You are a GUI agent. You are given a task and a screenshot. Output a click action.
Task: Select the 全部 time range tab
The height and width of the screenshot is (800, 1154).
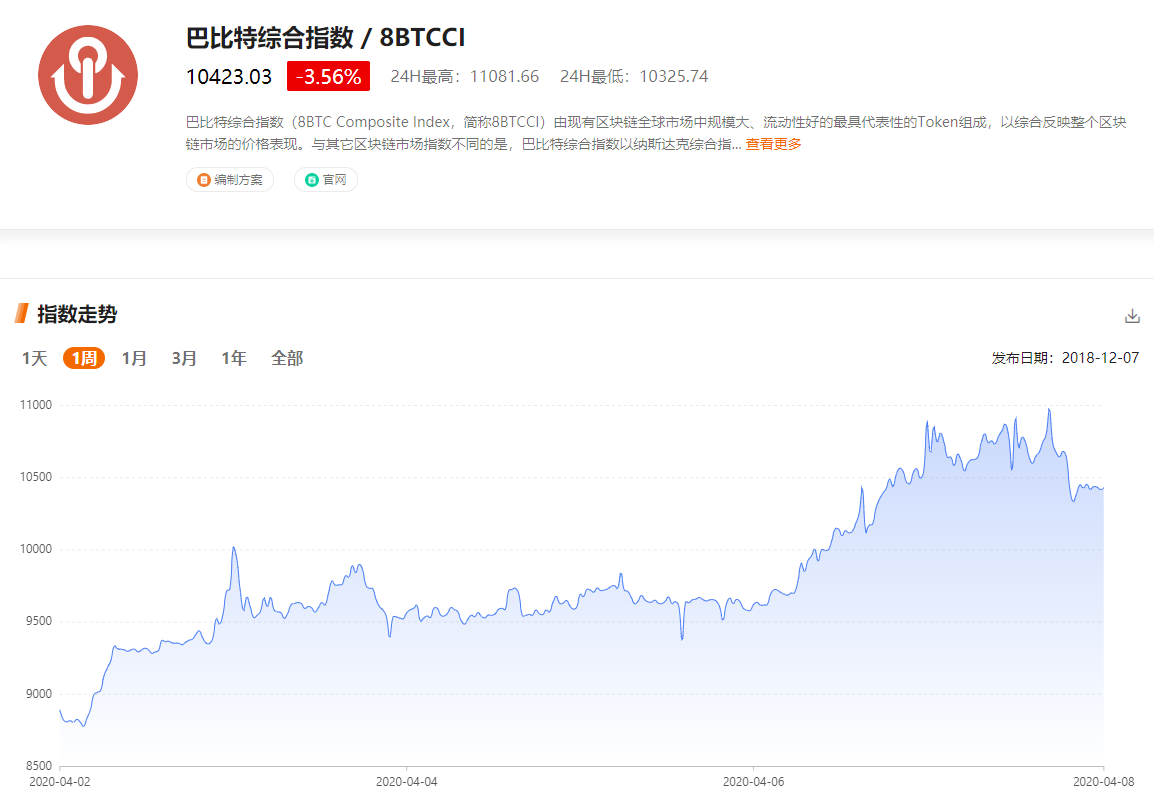click(x=287, y=358)
